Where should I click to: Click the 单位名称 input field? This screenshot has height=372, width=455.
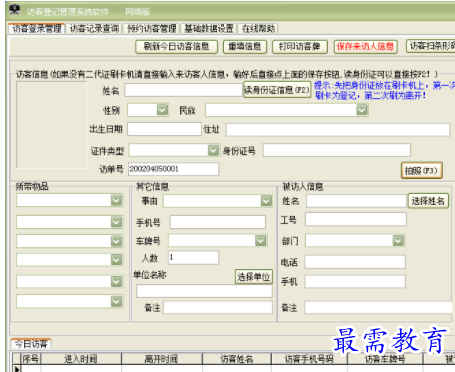click(204, 291)
